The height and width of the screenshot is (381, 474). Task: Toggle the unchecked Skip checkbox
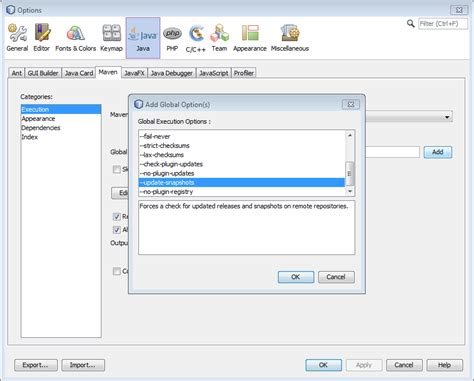point(117,169)
